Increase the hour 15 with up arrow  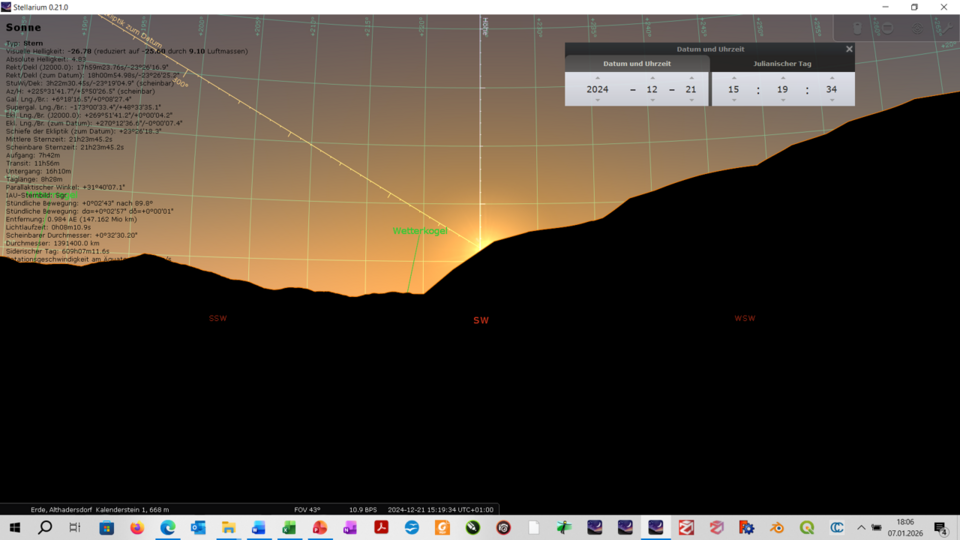(x=734, y=78)
